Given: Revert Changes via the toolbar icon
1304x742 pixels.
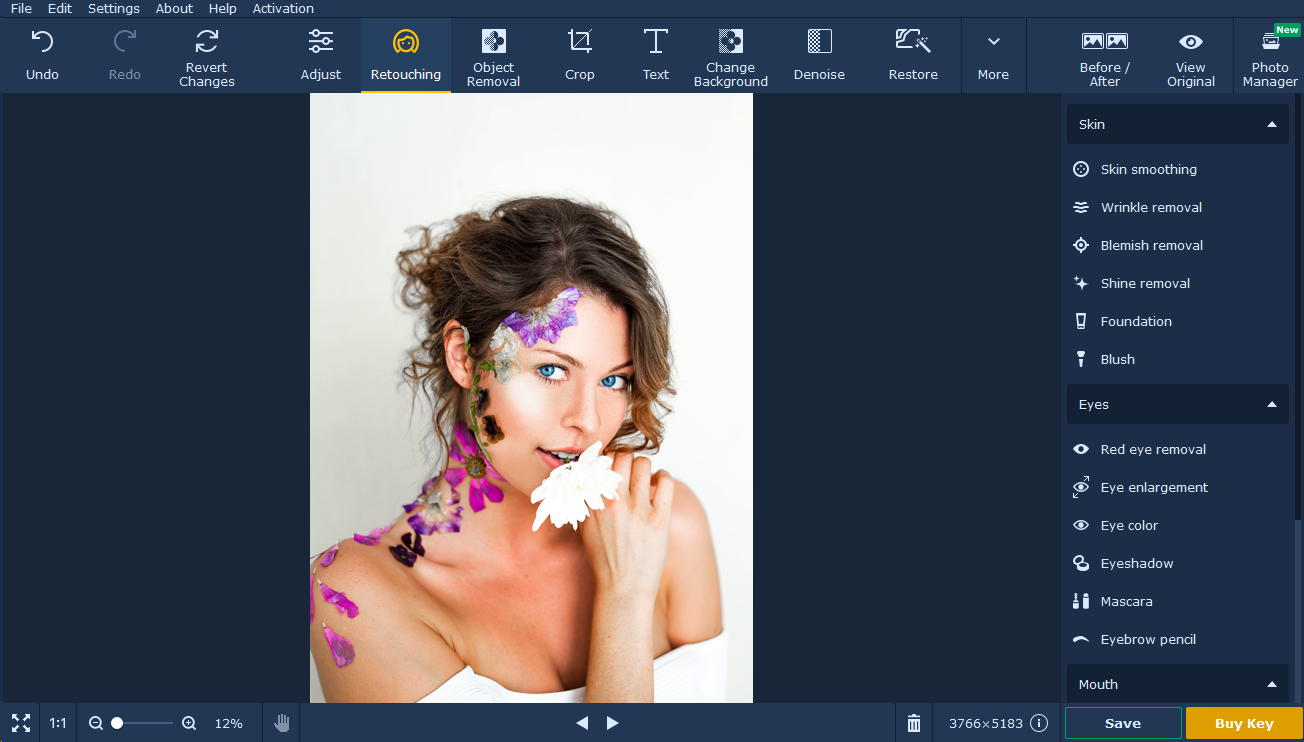Looking at the screenshot, I should (x=207, y=42).
